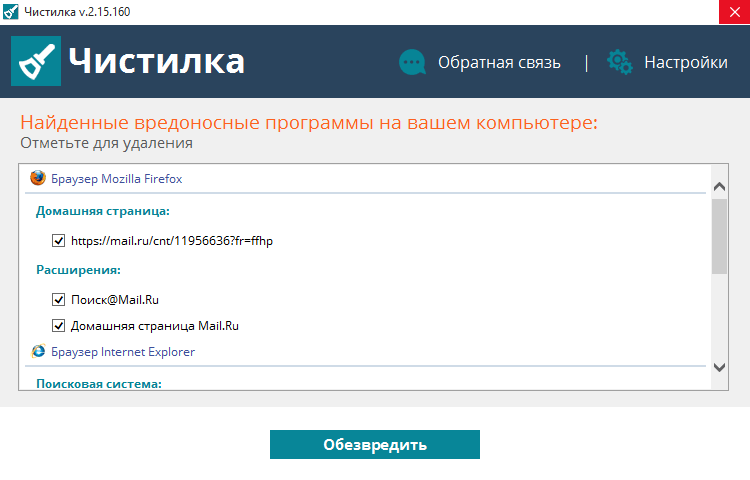The height and width of the screenshot is (480, 750).
Task: Click the title bar app icon
Action: coord(11,11)
